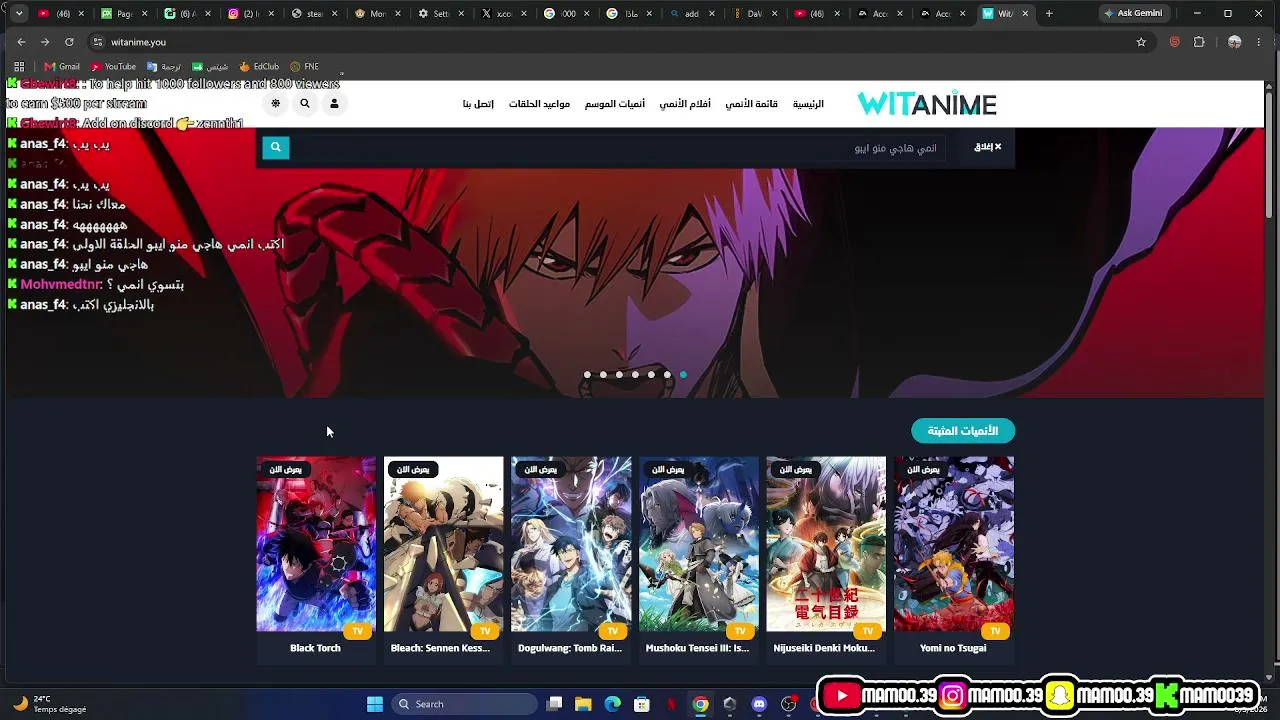Open the browser extensions puzzle icon

(x=1199, y=42)
